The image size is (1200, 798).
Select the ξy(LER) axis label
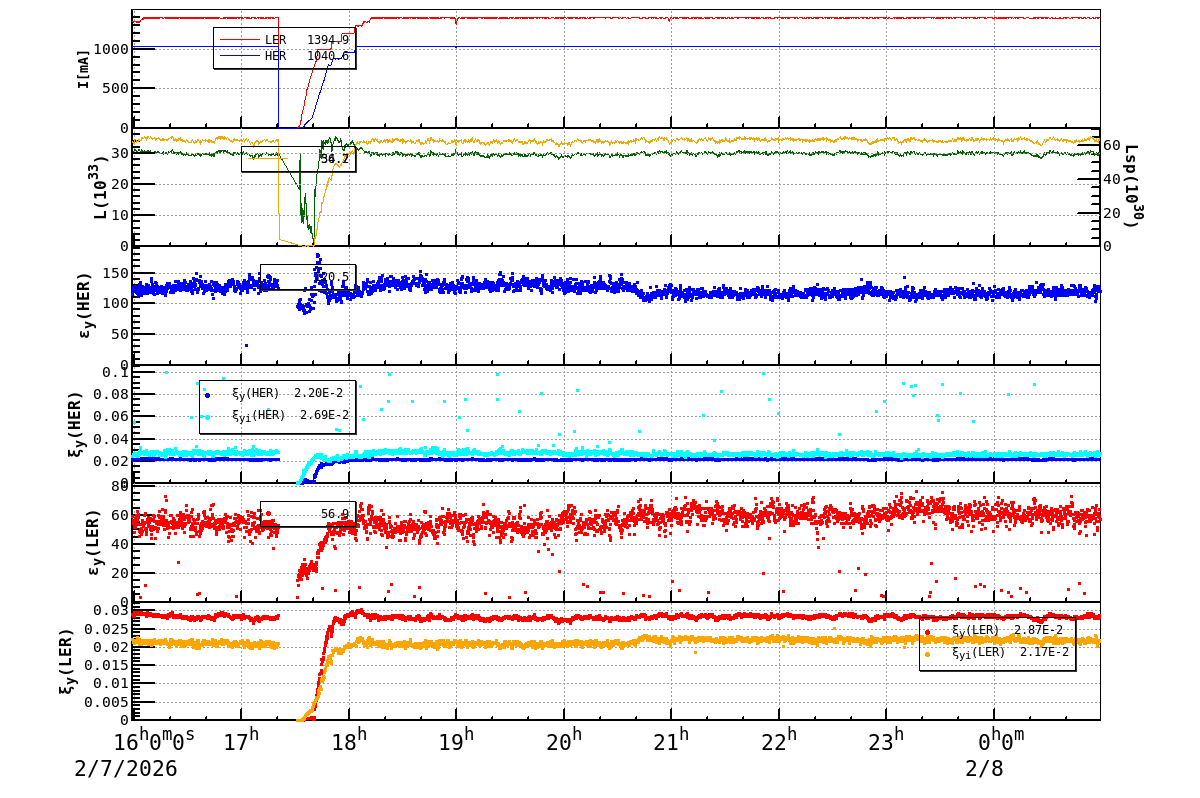(x=66, y=661)
